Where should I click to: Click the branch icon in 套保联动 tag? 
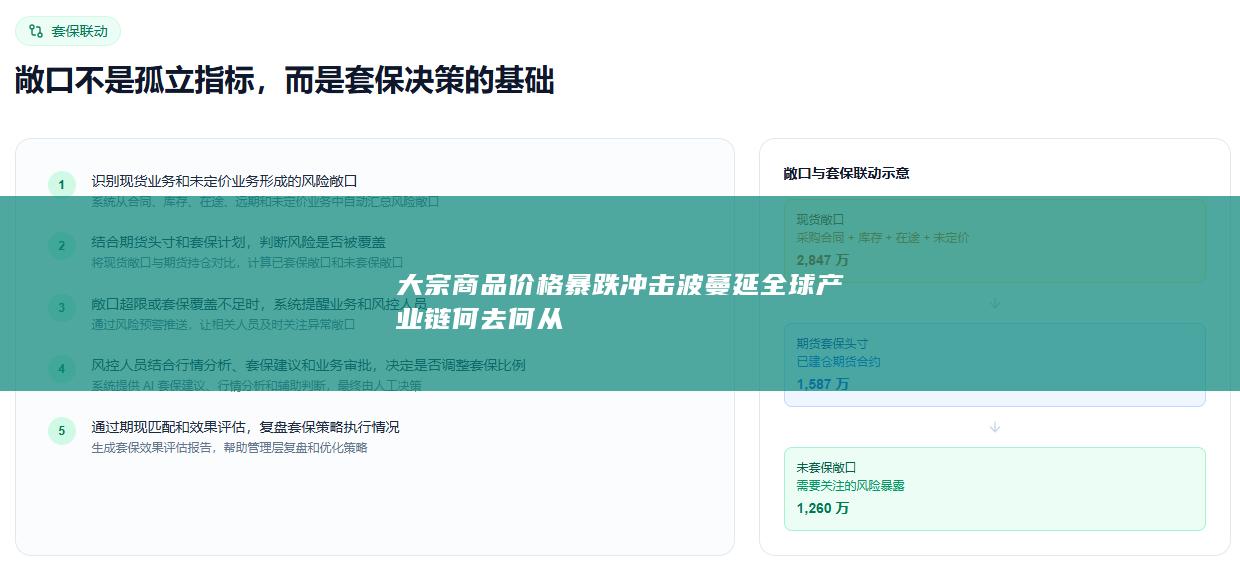tap(36, 31)
